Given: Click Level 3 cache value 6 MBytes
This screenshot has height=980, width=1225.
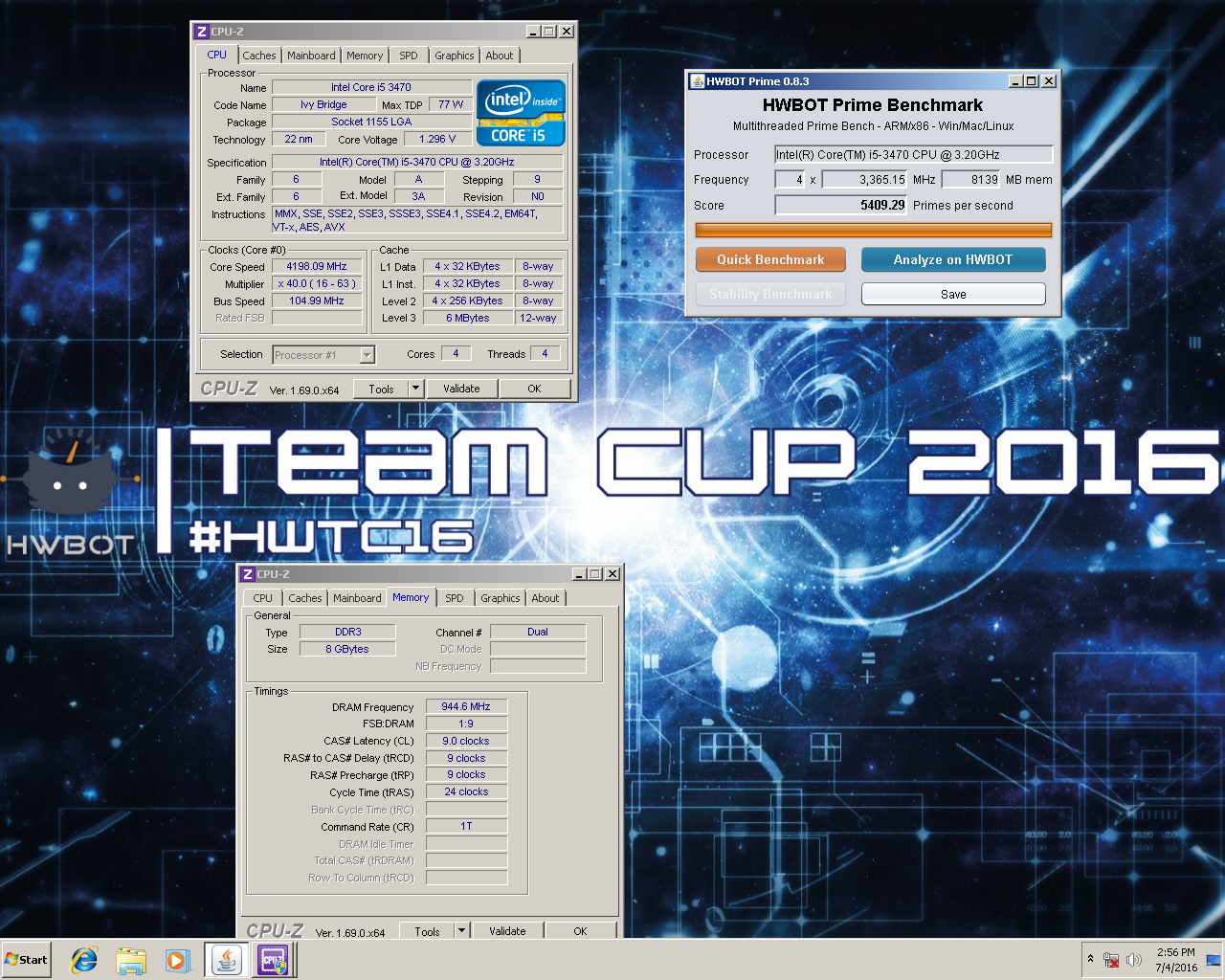Looking at the screenshot, I should coord(468,318).
